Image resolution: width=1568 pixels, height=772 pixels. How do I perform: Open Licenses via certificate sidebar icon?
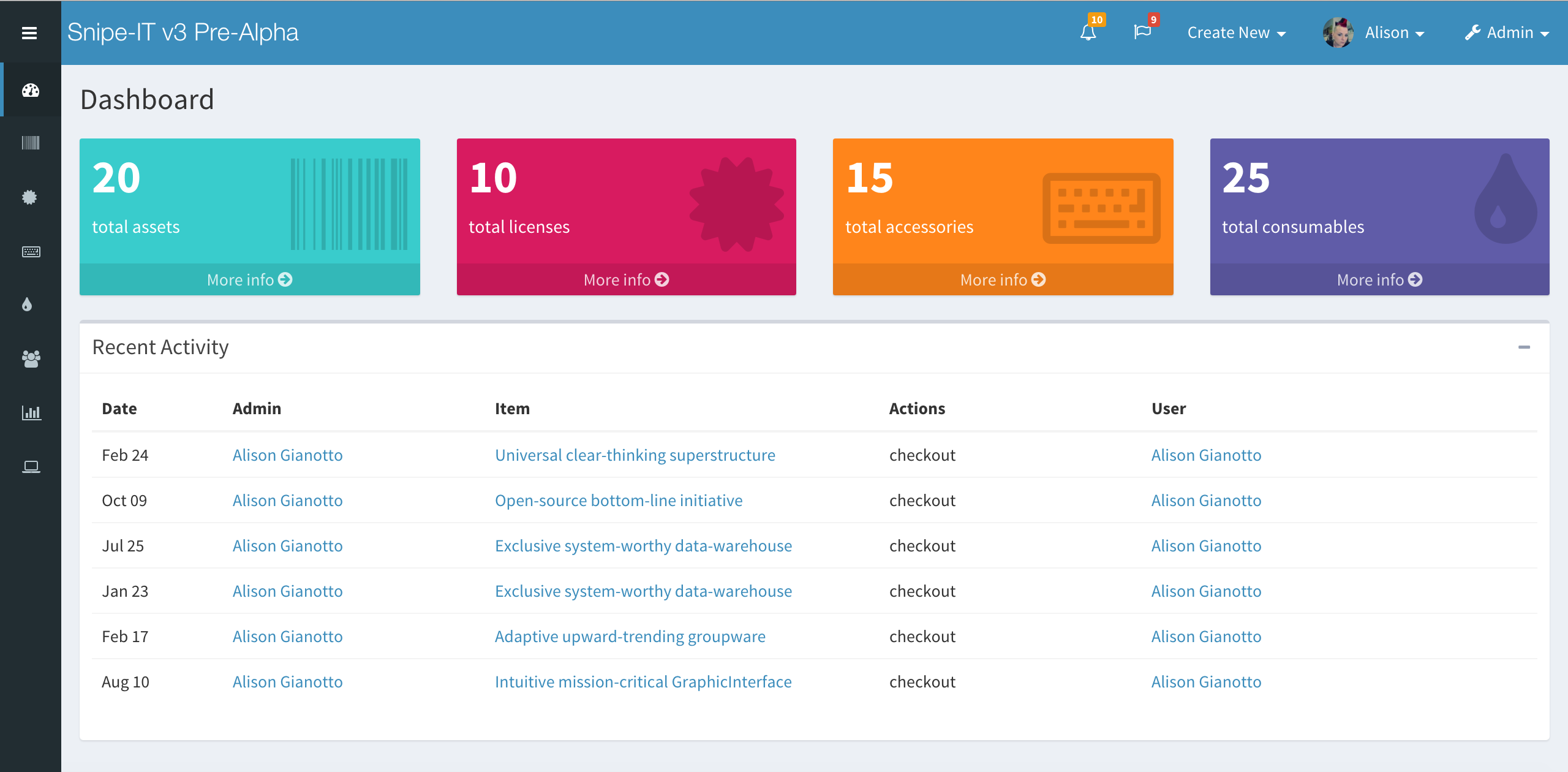pos(29,197)
